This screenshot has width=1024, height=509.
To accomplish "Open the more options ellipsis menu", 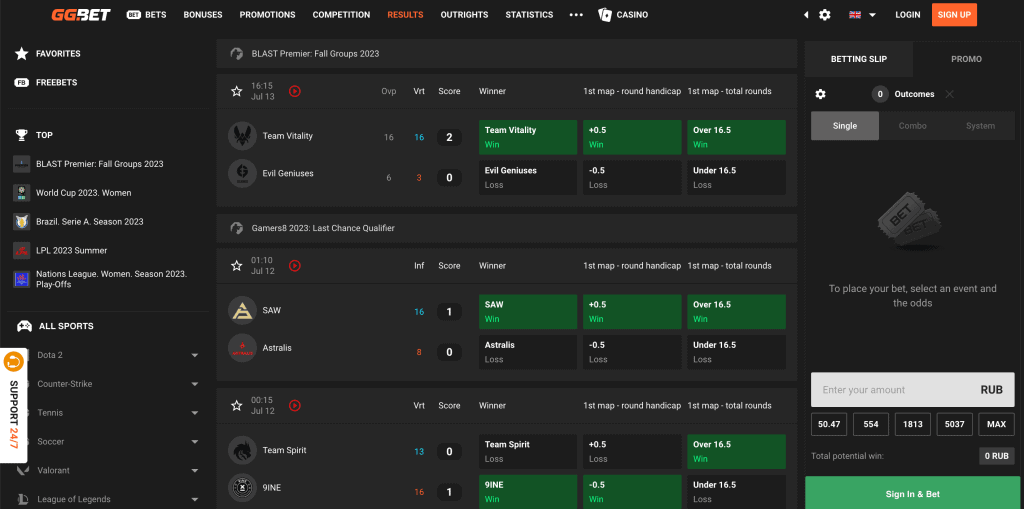I will [576, 14].
